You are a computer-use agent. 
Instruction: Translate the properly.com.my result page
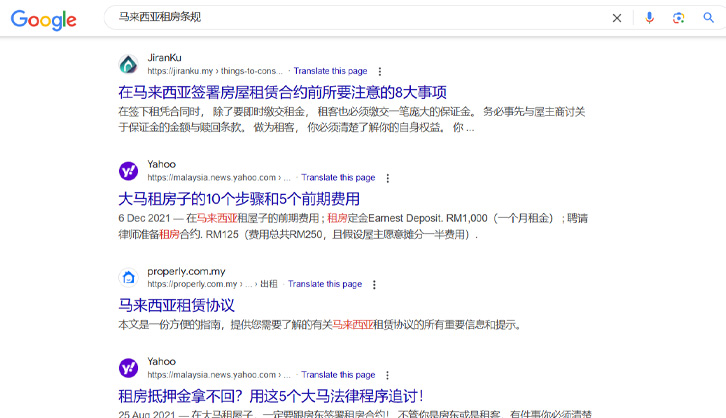(325, 284)
